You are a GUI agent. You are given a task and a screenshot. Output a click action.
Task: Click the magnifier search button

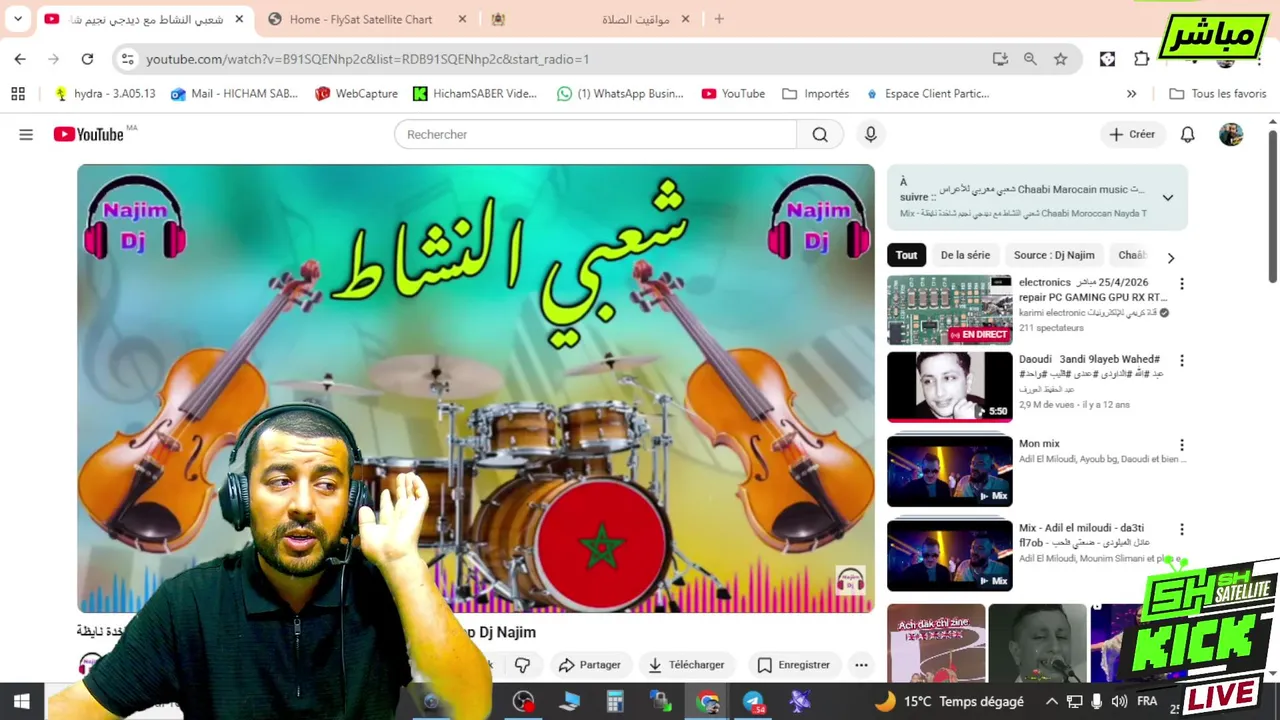tap(820, 134)
